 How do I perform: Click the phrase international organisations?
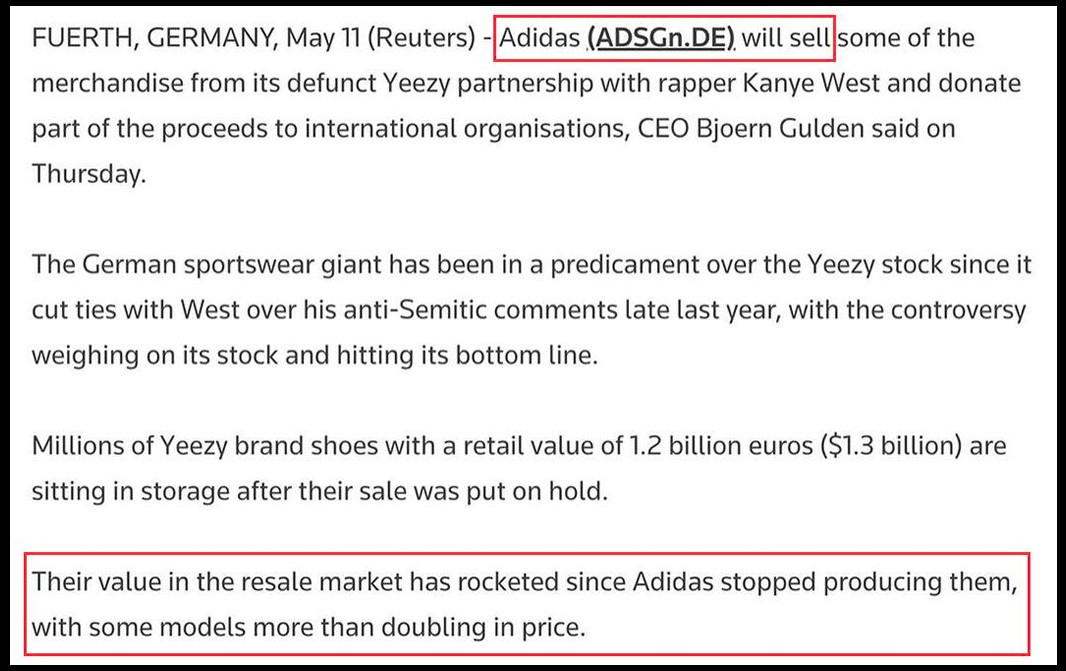tap(465, 128)
